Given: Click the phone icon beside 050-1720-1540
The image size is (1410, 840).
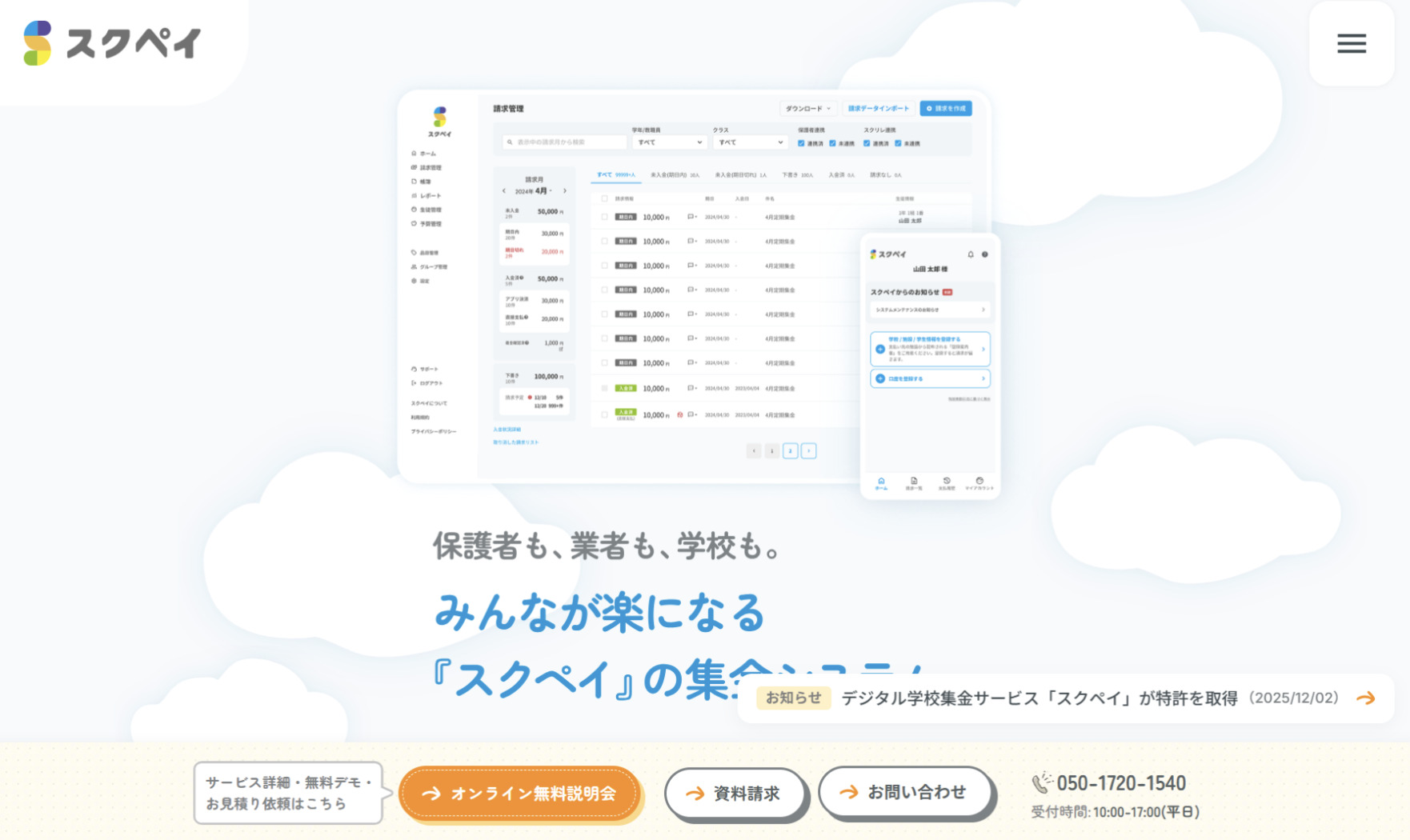Looking at the screenshot, I should [1042, 782].
